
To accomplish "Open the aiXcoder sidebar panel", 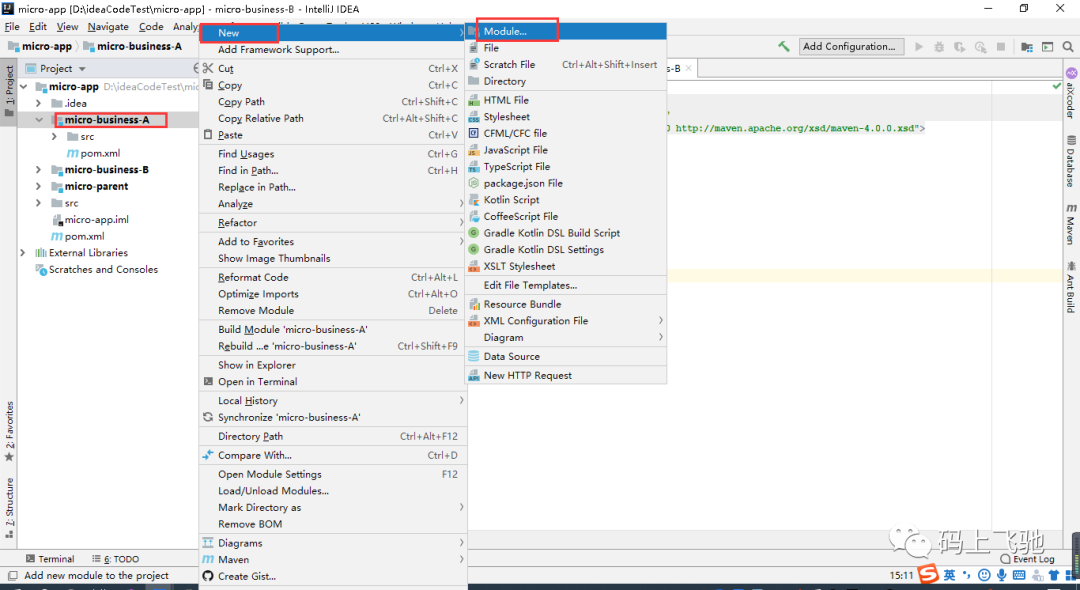I will coord(1071,94).
